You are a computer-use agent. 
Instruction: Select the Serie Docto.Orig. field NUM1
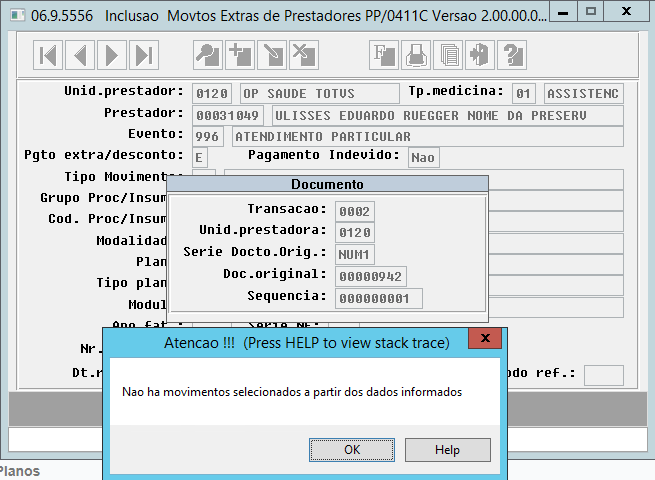click(x=355, y=254)
